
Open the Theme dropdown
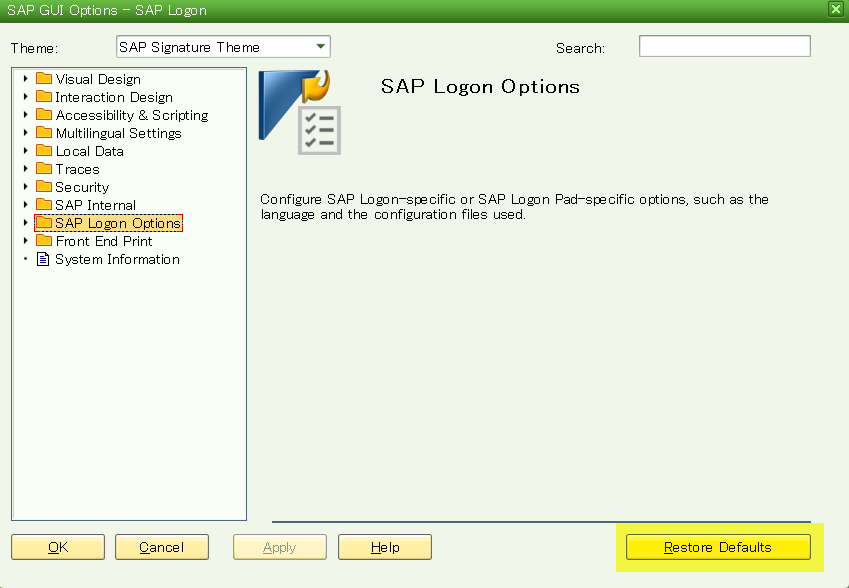[321, 47]
